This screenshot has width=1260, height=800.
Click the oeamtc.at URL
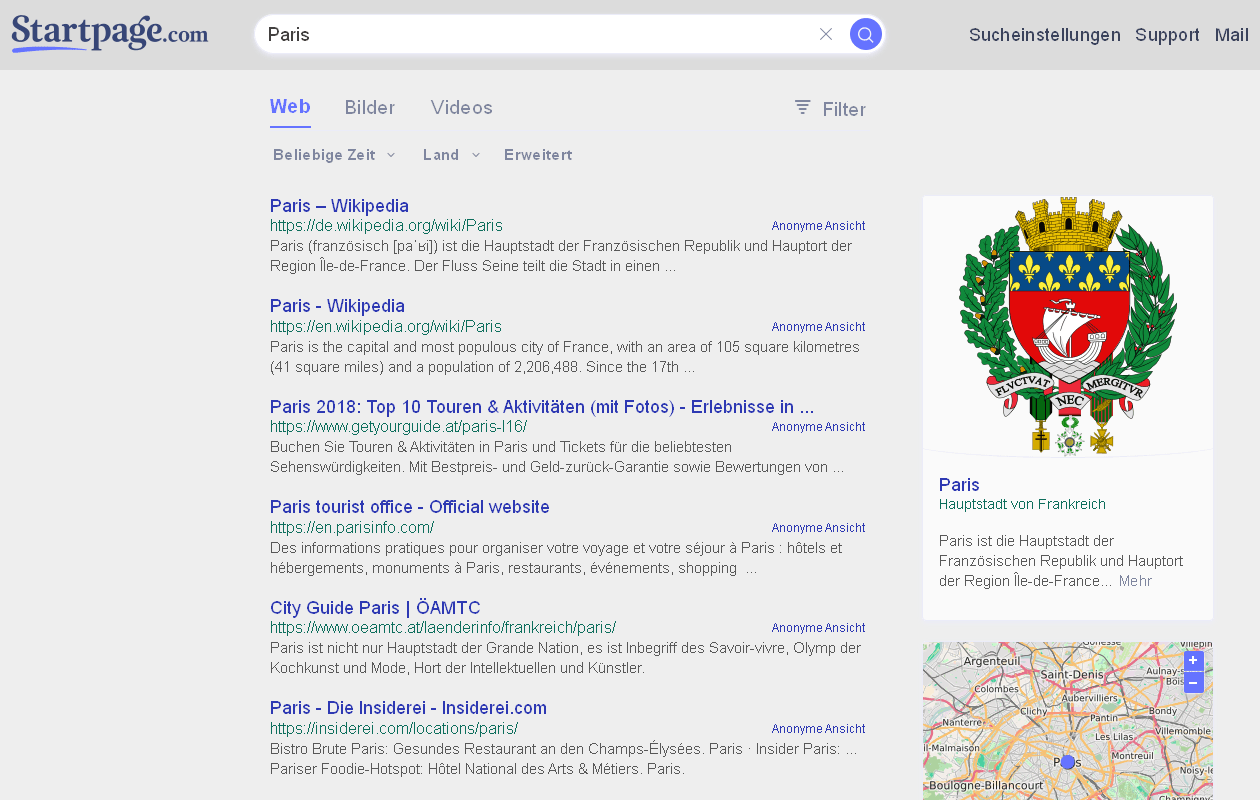443,628
